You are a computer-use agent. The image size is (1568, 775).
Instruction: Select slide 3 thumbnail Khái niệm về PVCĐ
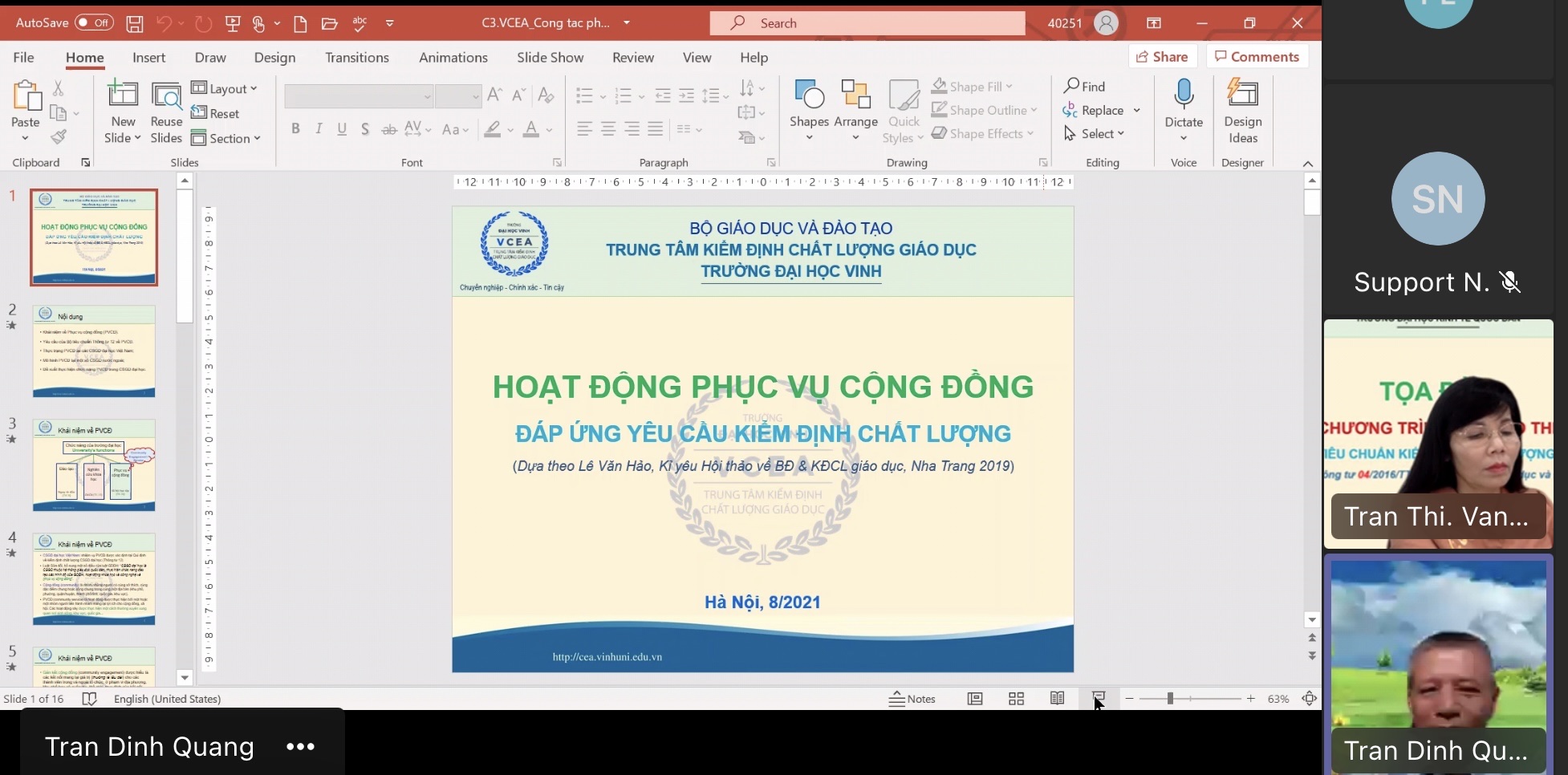point(94,465)
